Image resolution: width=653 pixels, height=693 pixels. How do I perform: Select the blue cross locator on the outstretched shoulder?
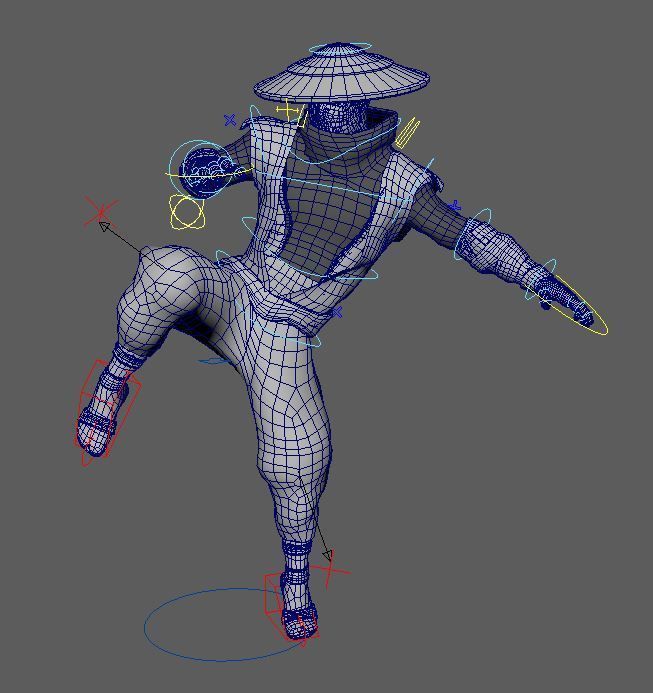pyautogui.click(x=455, y=206)
